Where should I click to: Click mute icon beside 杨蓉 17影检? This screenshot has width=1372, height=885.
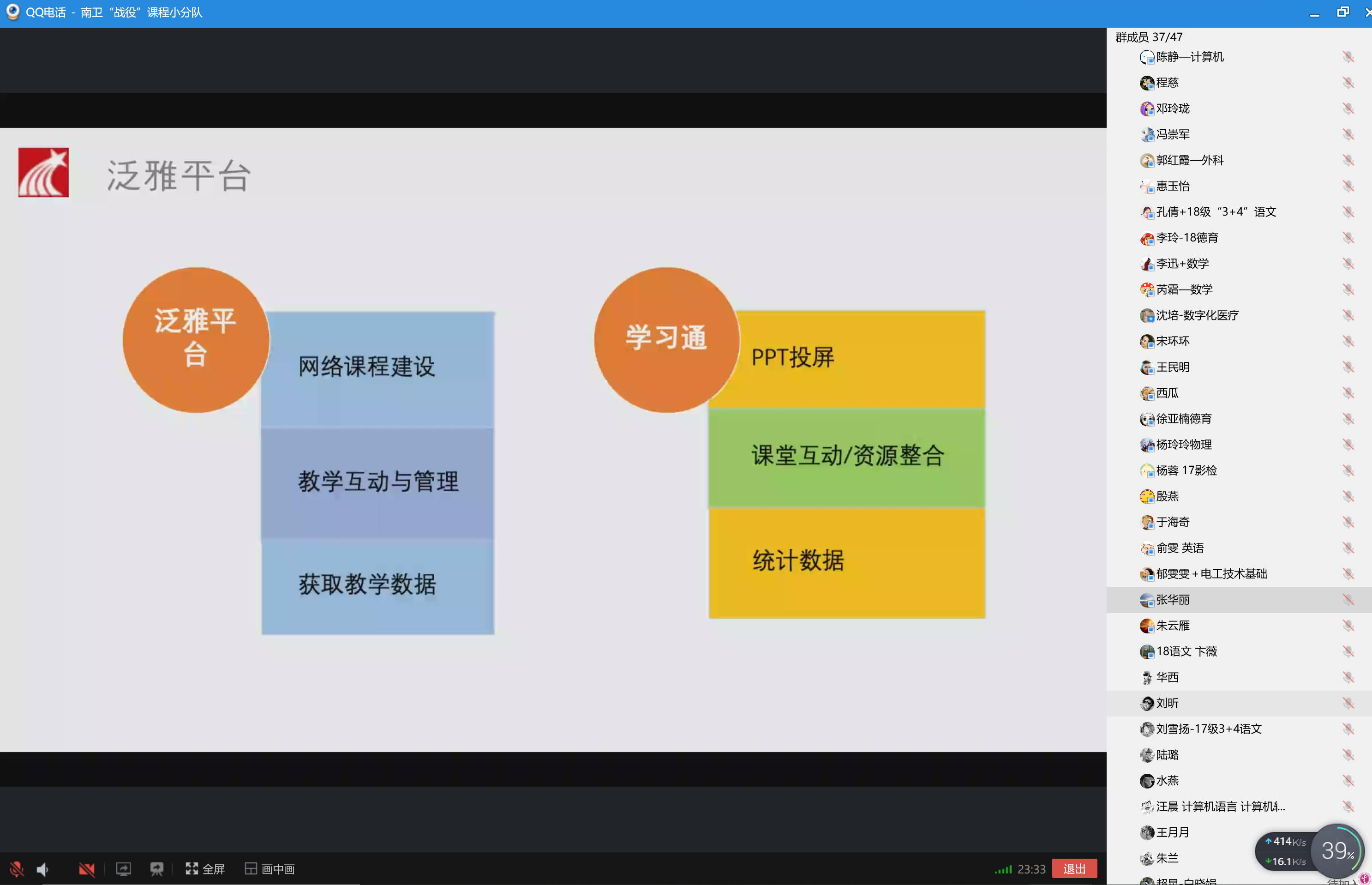[1348, 470]
